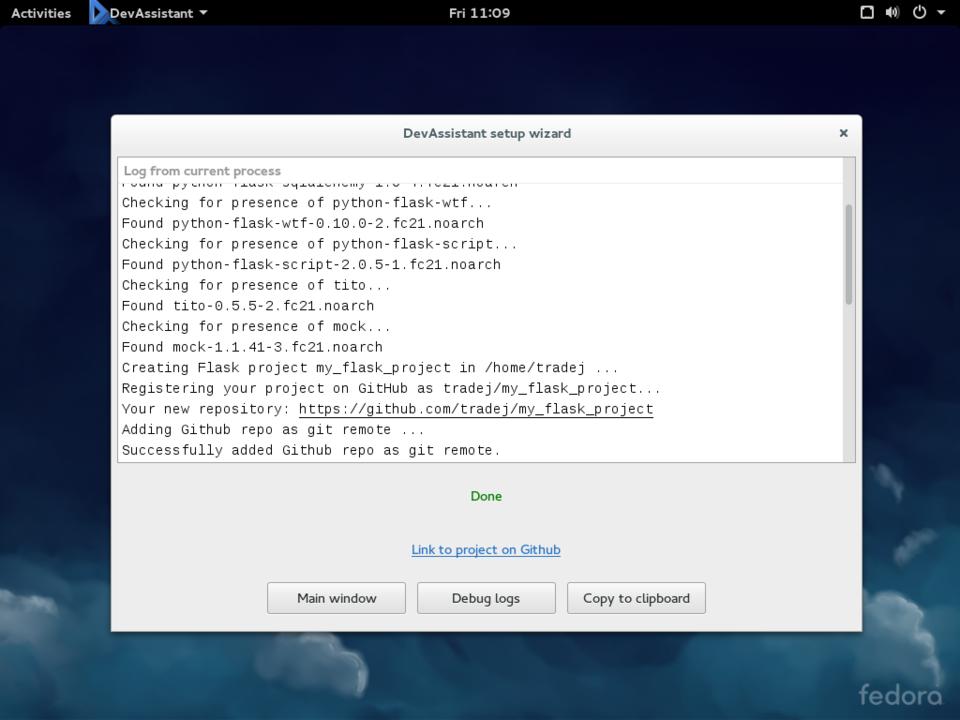Click the wired network icon in system tray

pyautogui.click(x=867, y=13)
